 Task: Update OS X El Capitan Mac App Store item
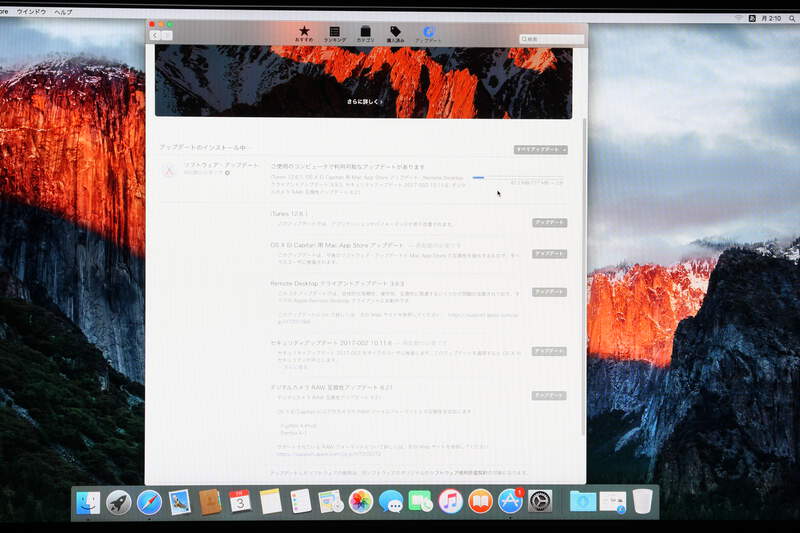pyautogui.click(x=549, y=254)
